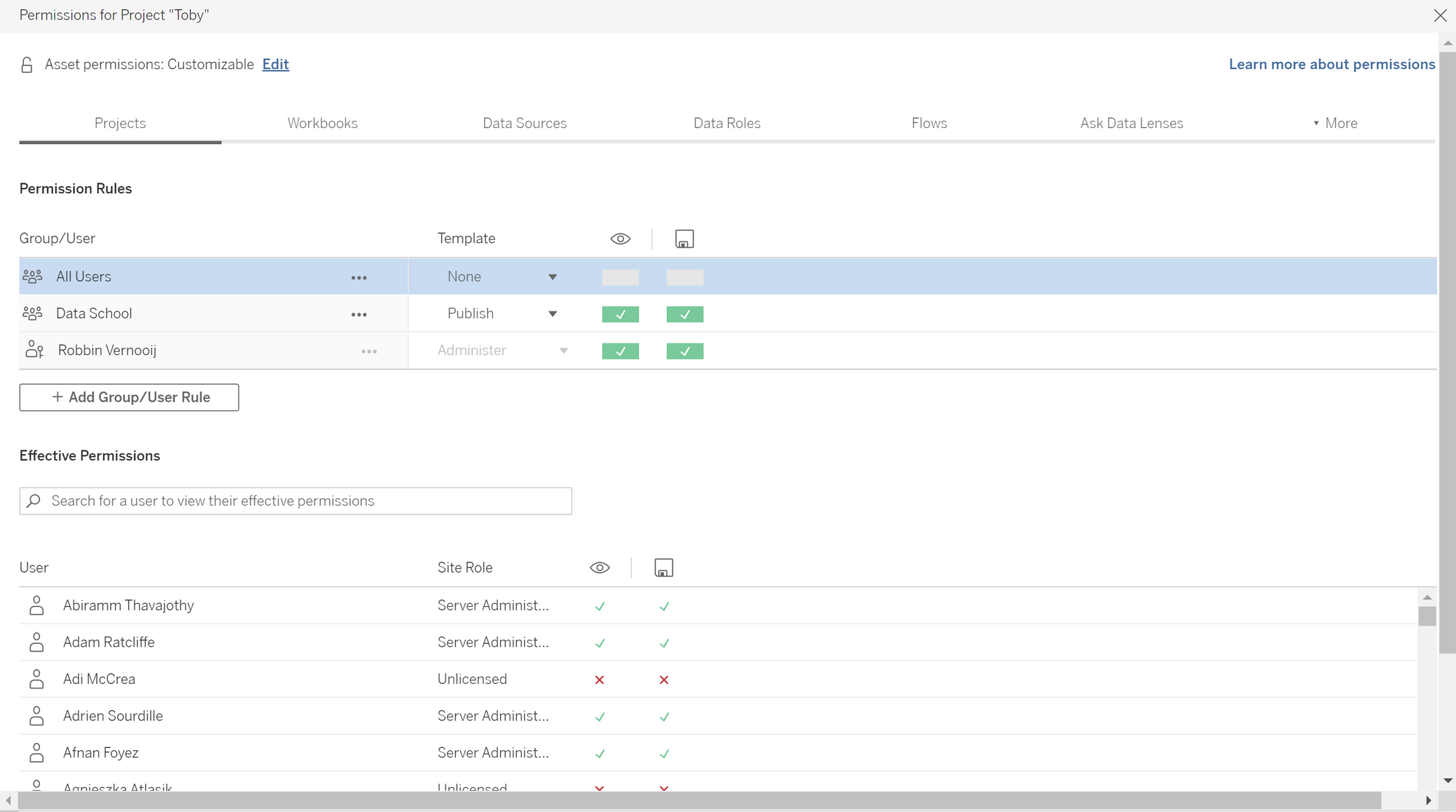Switch to the Flows tab
Screen dimensions: 1456x812
(x=930, y=123)
